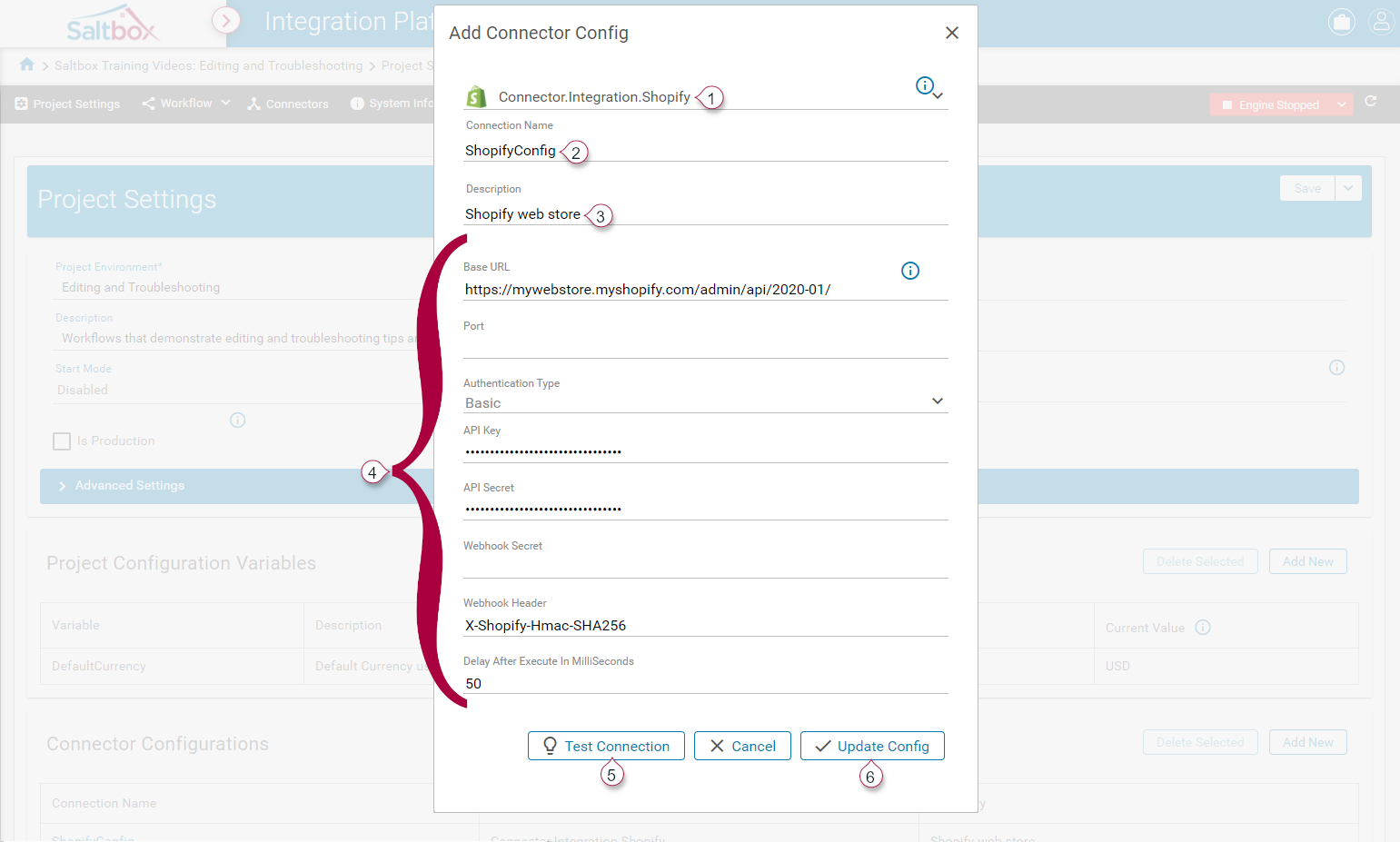Click Delete Selected for Configuration Variables
Image resolution: width=1400 pixels, height=842 pixels.
[1200, 561]
